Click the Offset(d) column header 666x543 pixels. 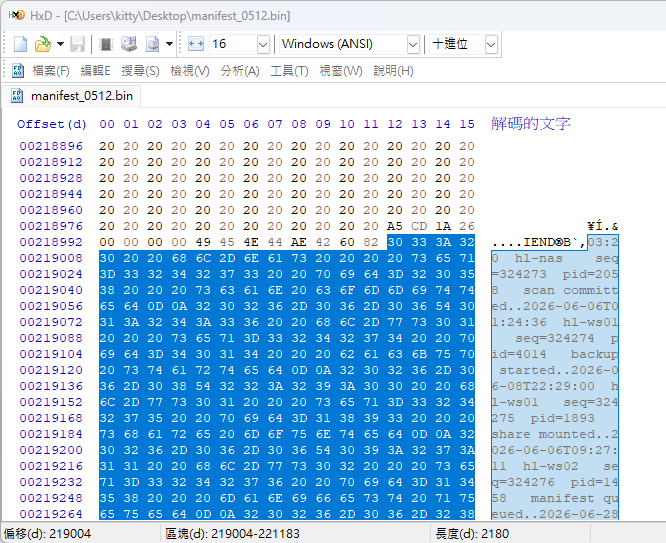pos(52,124)
